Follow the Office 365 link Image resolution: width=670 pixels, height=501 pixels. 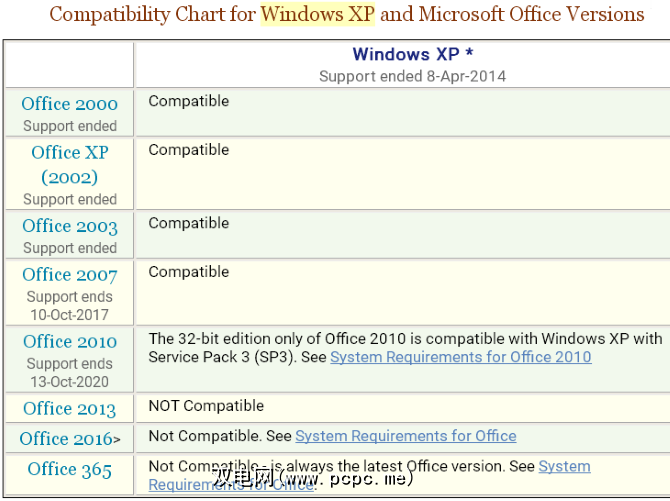[69, 469]
